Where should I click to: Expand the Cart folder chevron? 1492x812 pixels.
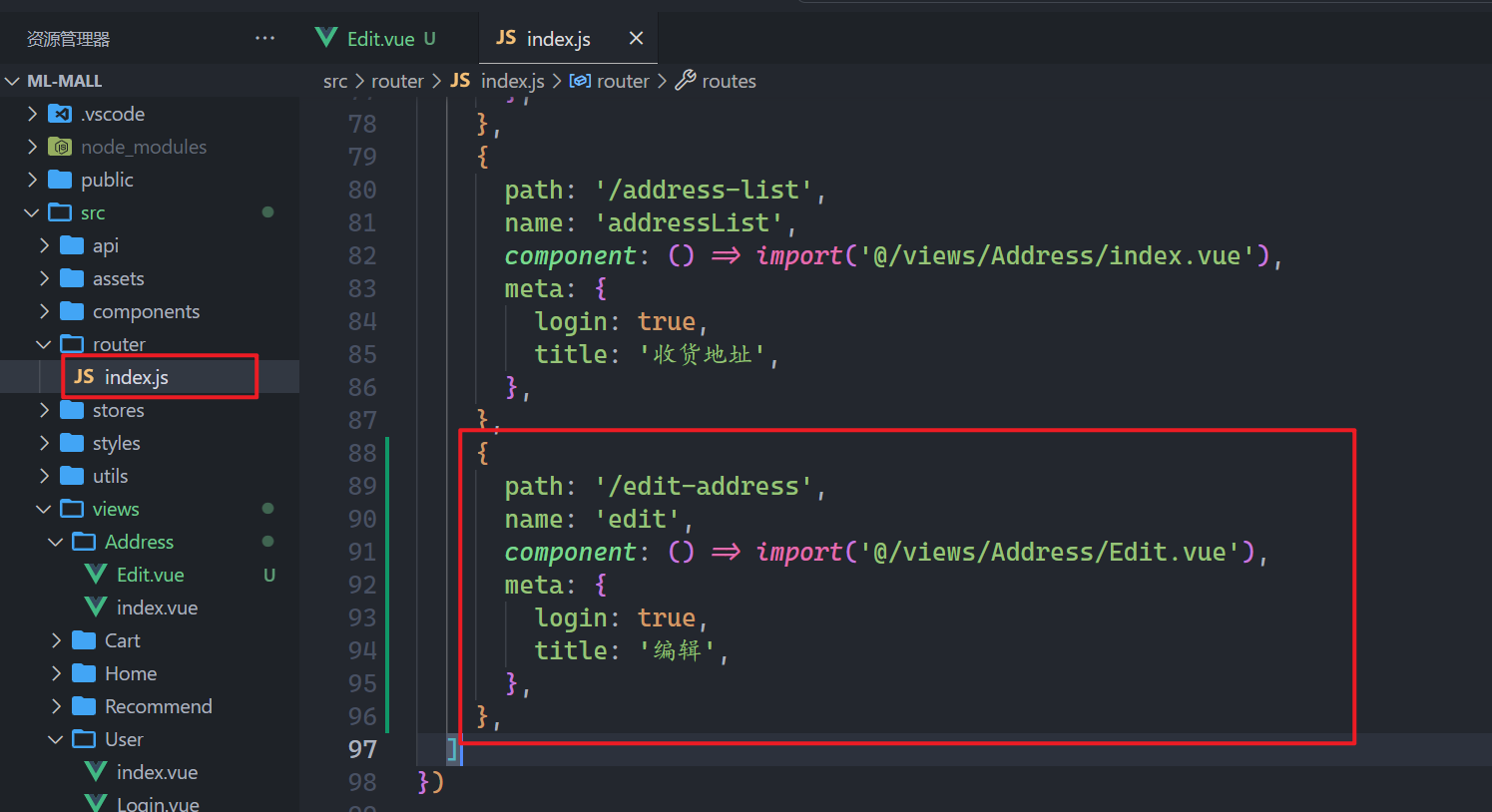click(x=56, y=640)
